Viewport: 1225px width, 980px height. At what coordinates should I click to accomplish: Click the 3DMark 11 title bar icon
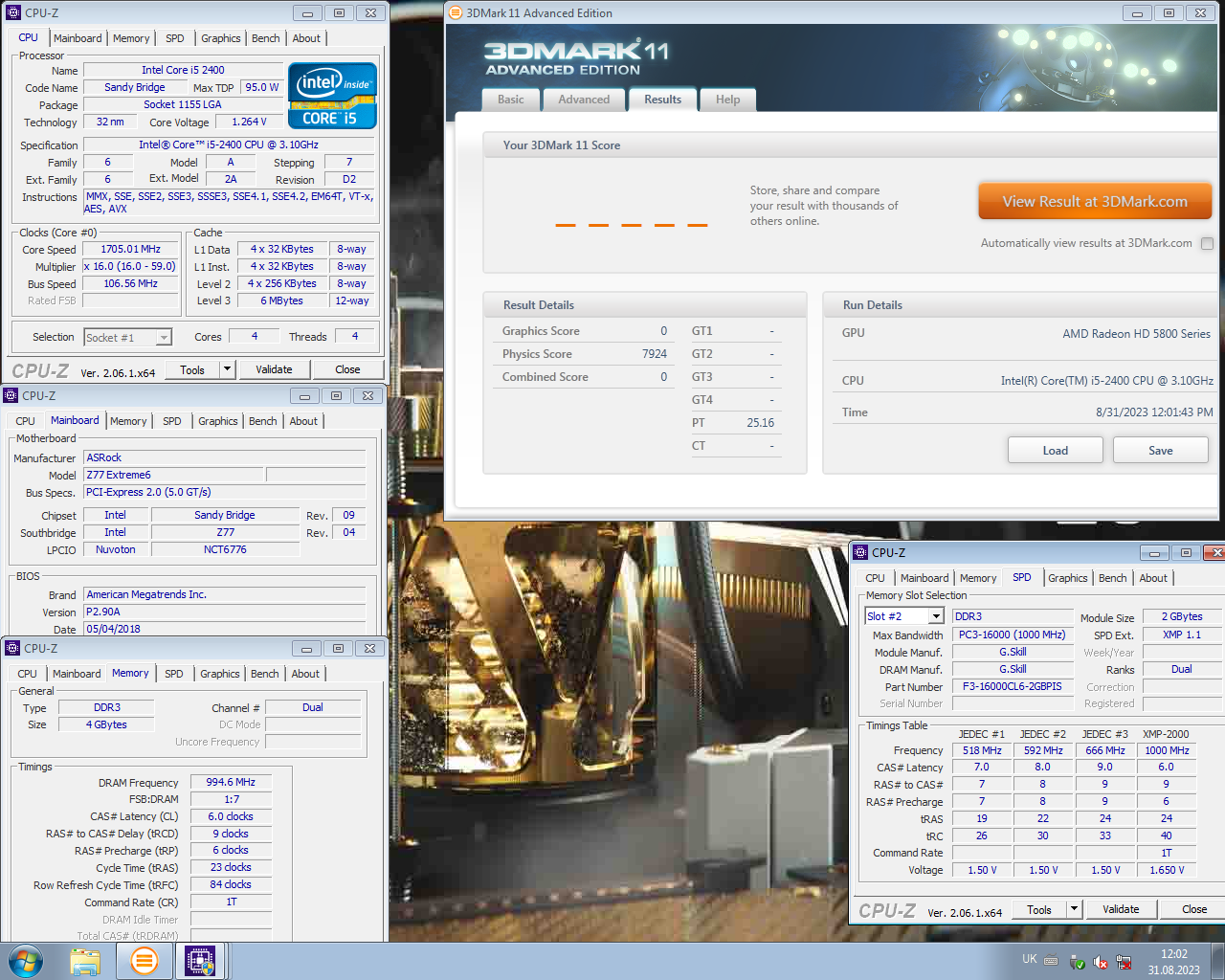(457, 12)
